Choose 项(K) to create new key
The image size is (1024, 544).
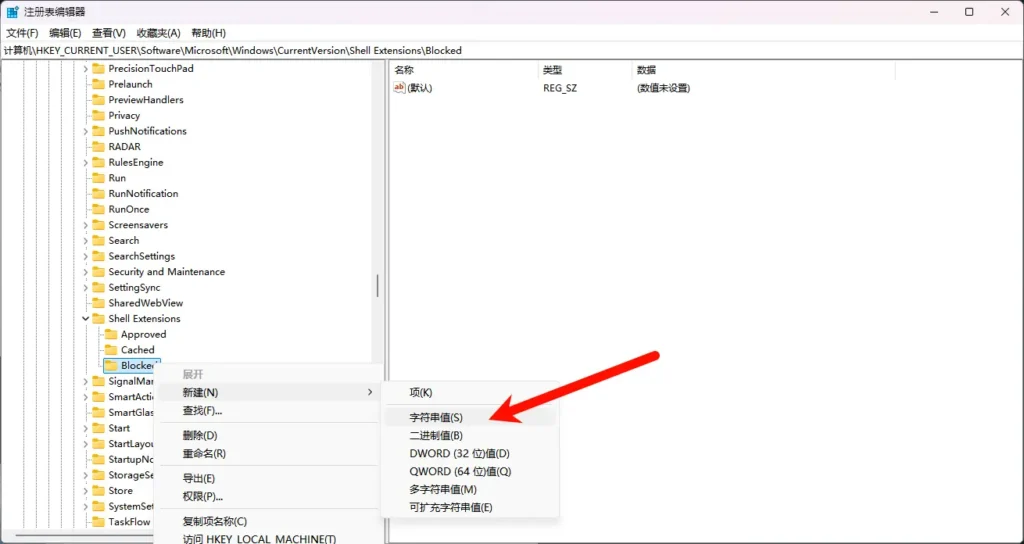470,393
